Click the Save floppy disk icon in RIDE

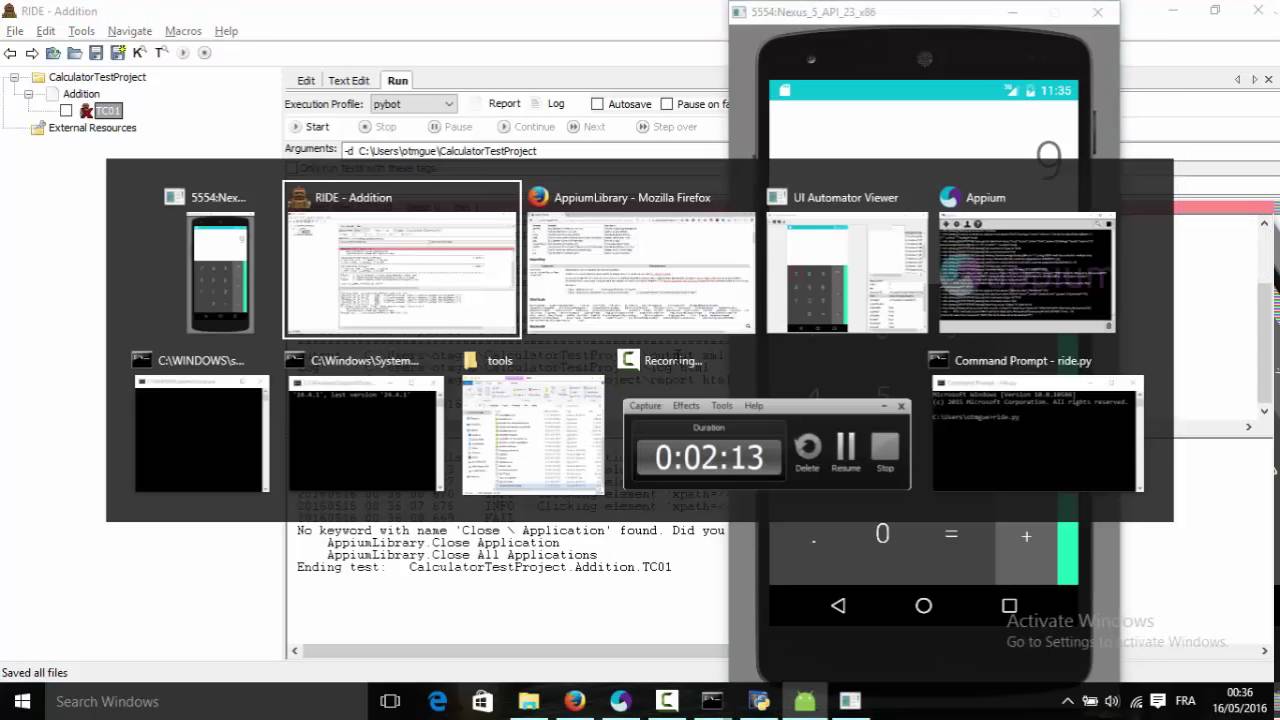(x=96, y=53)
